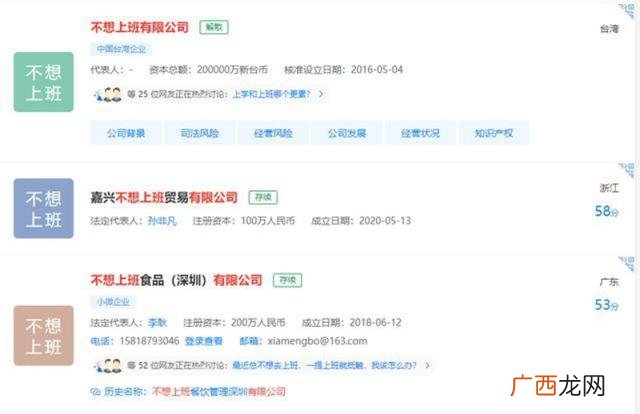This screenshot has height=414, width=640.
Task: Click history name 不想上班餐饮管理深圳有限公司
Action: click(x=219, y=392)
